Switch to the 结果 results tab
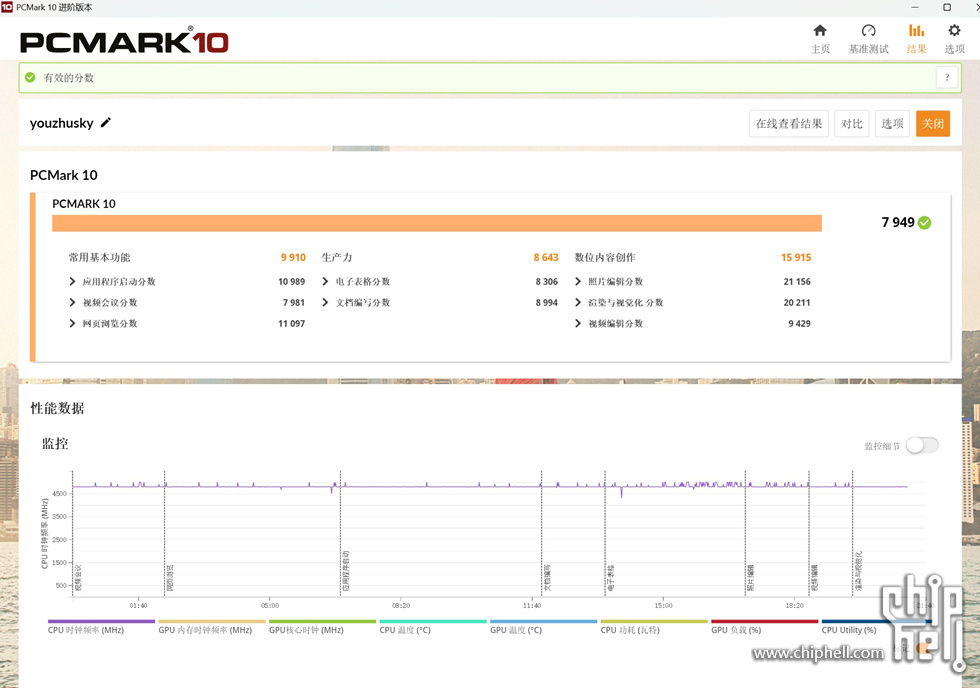Viewport: 980px width, 688px height. click(916, 39)
